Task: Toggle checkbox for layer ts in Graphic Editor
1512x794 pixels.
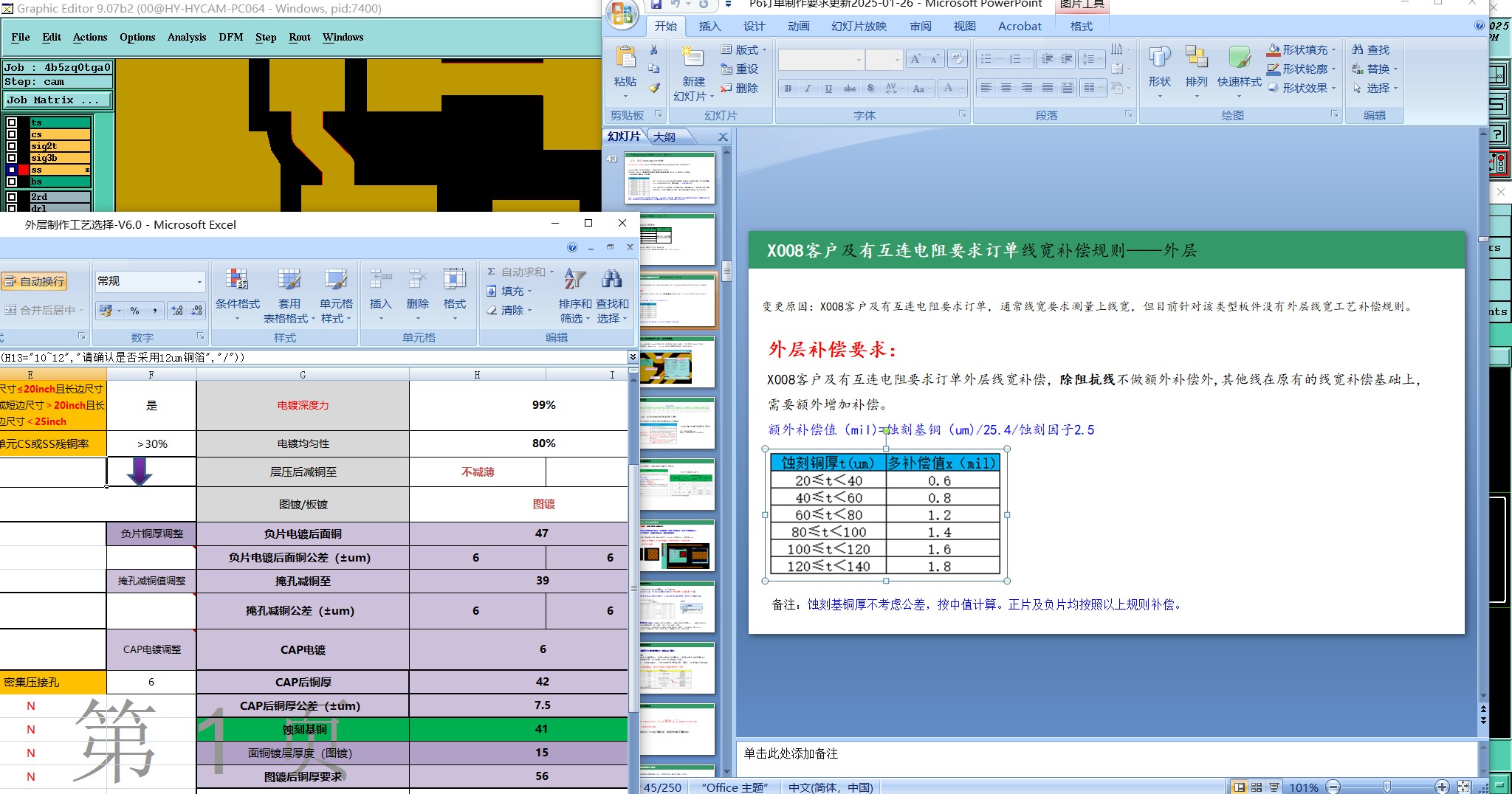Action: pos(12,122)
